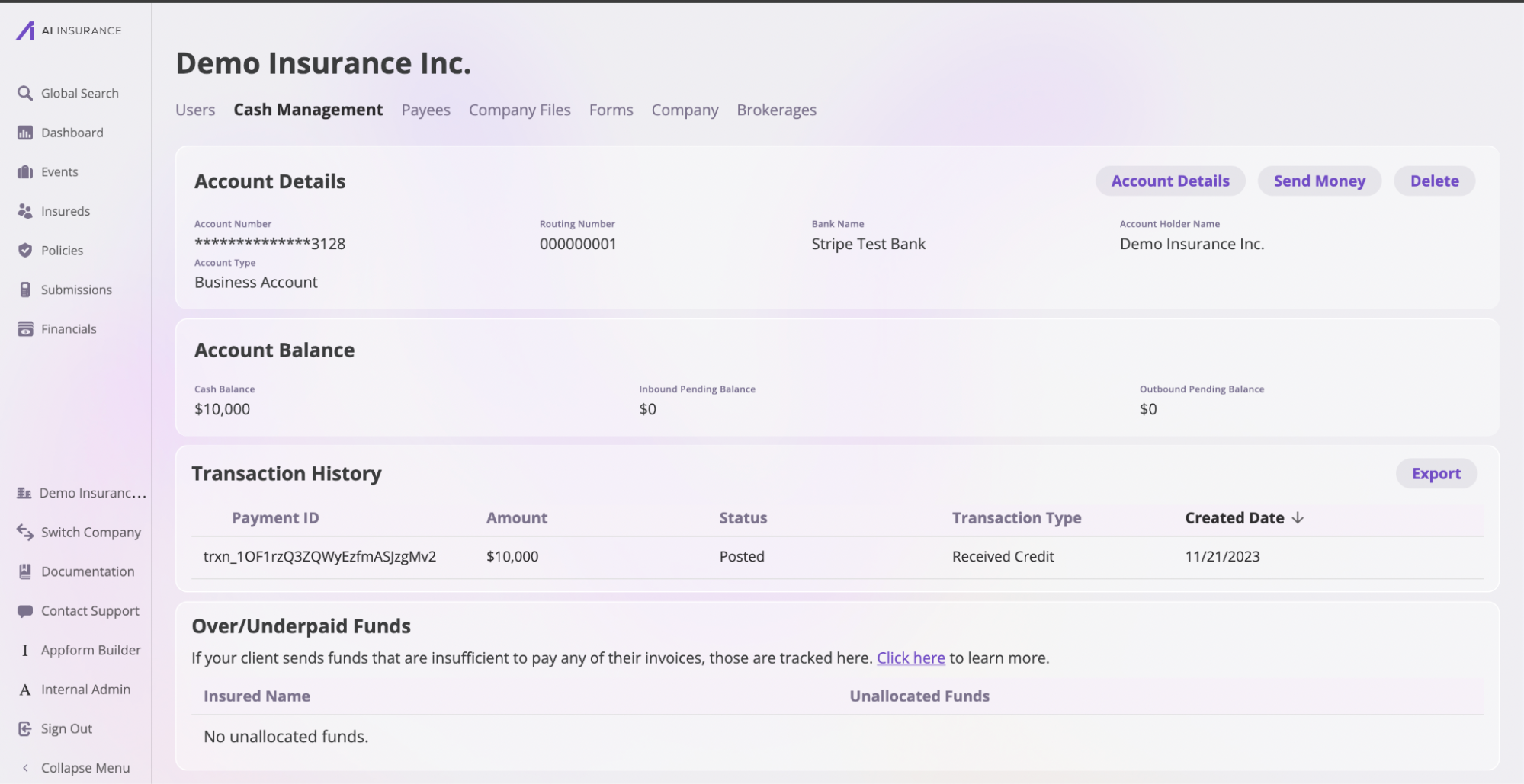The image size is (1524, 784).
Task: Click the Stripe Test Bank name
Action: point(868,244)
